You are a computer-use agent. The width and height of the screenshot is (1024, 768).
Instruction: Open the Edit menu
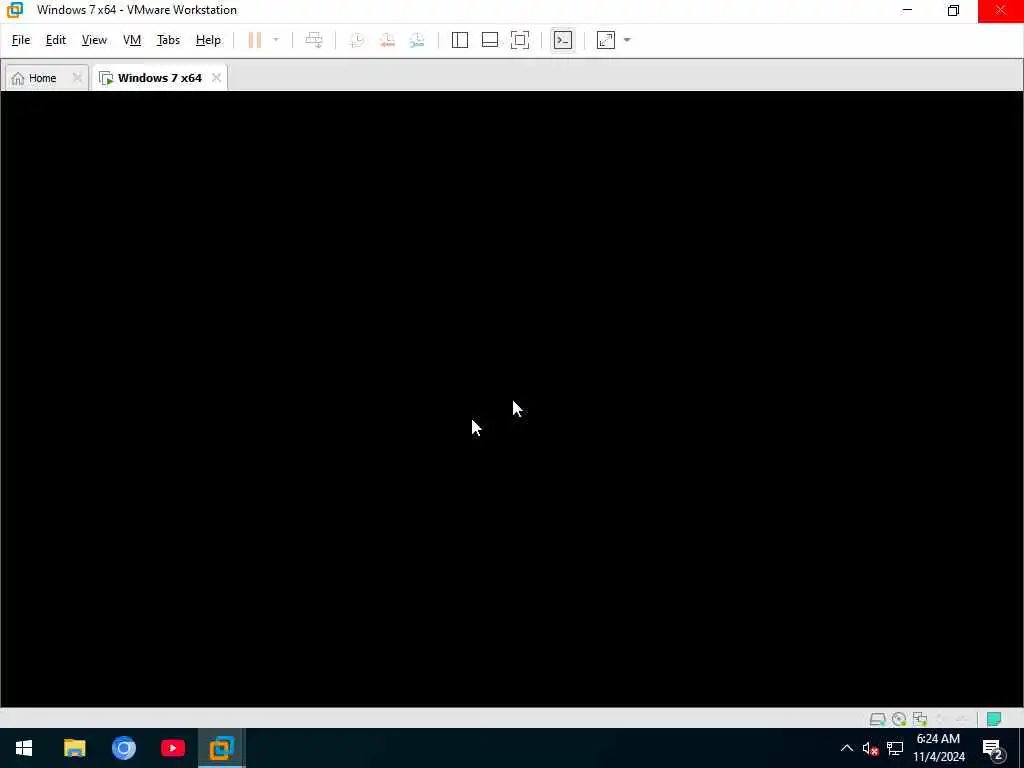pos(56,40)
